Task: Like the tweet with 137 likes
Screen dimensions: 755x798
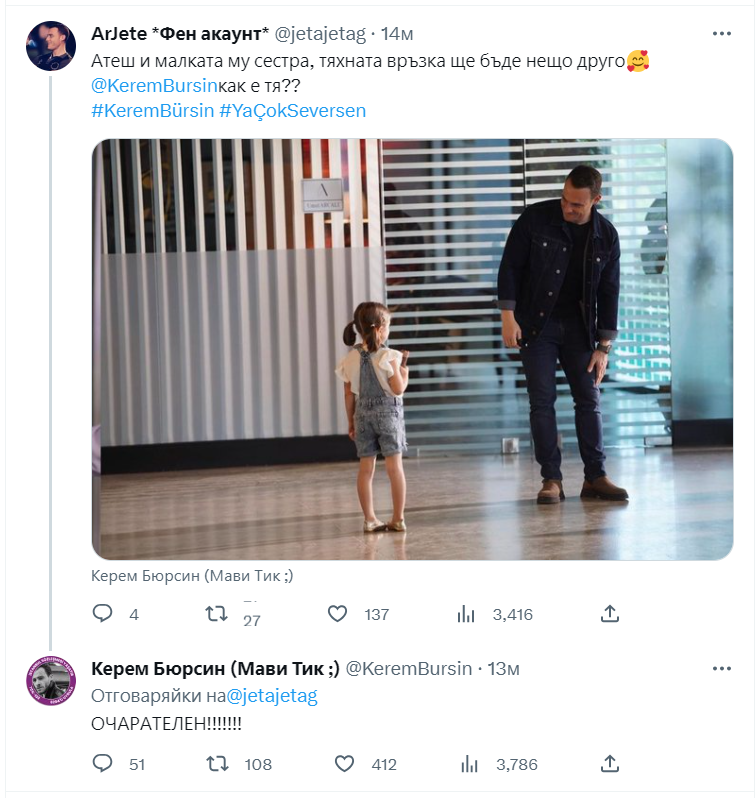Action: click(338, 614)
